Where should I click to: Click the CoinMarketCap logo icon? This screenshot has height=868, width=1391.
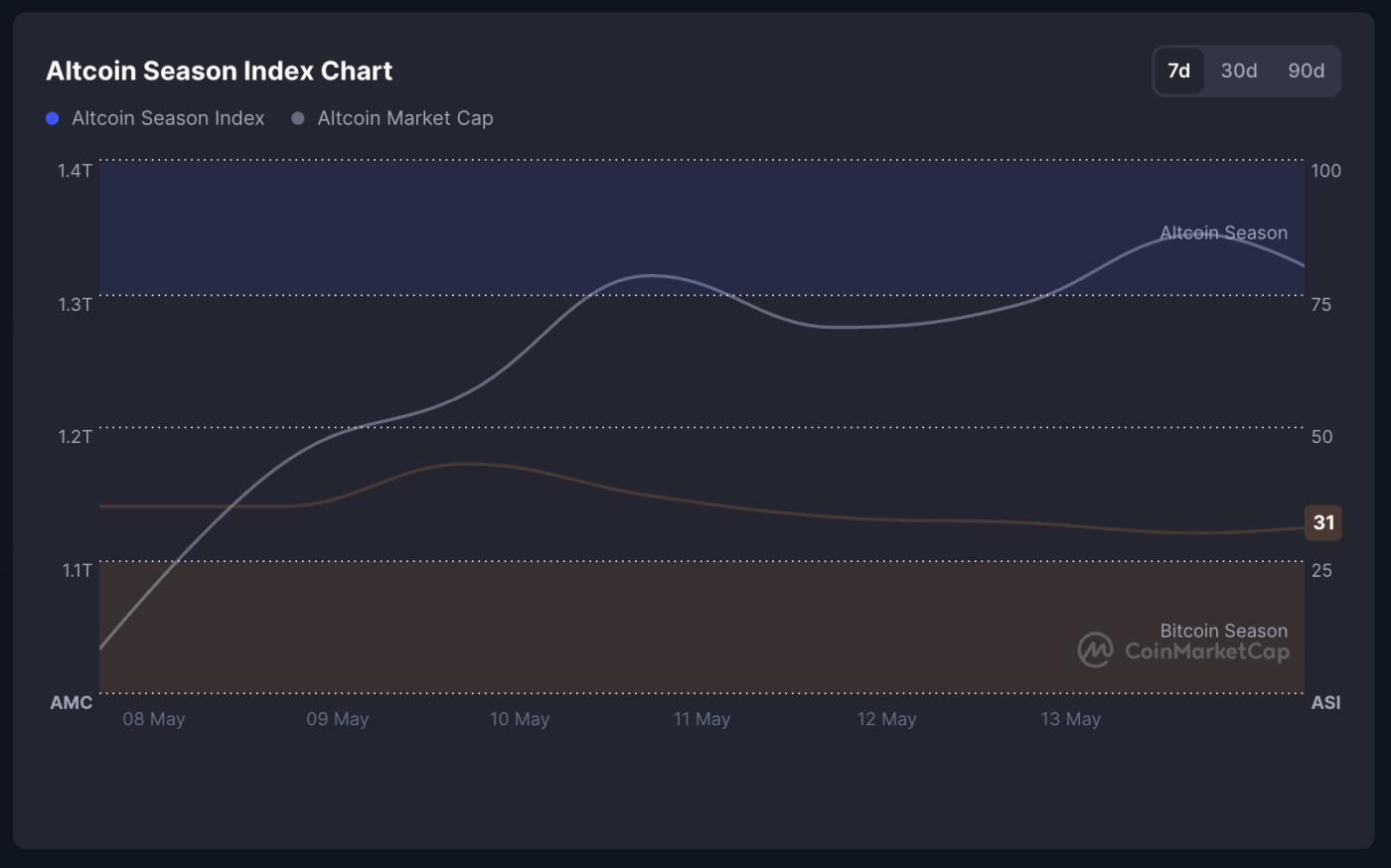coord(1095,651)
